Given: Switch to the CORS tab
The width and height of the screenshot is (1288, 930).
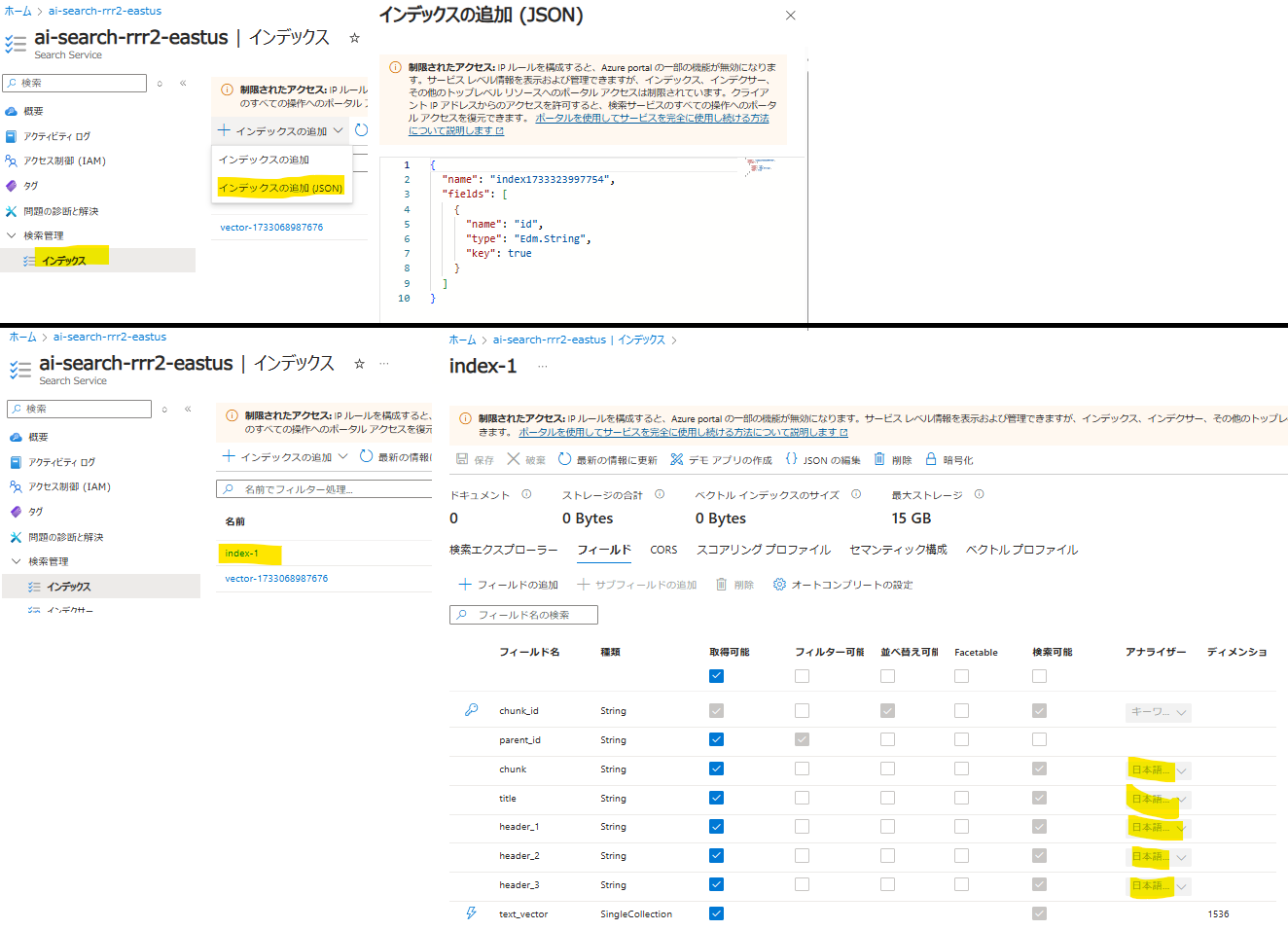Looking at the screenshot, I should pos(663,550).
